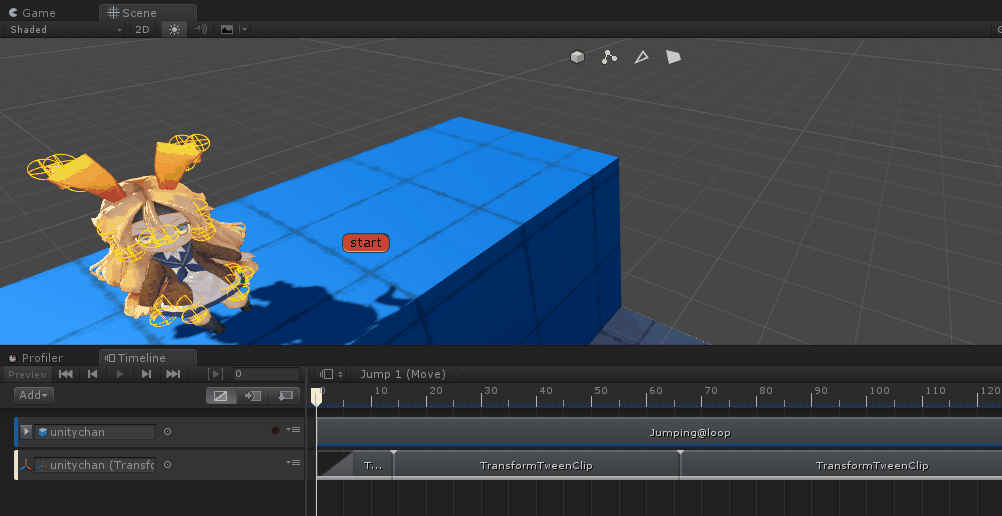The image size is (1002, 516).
Task: Click the cube icon overlay in scene
Action: 577,57
